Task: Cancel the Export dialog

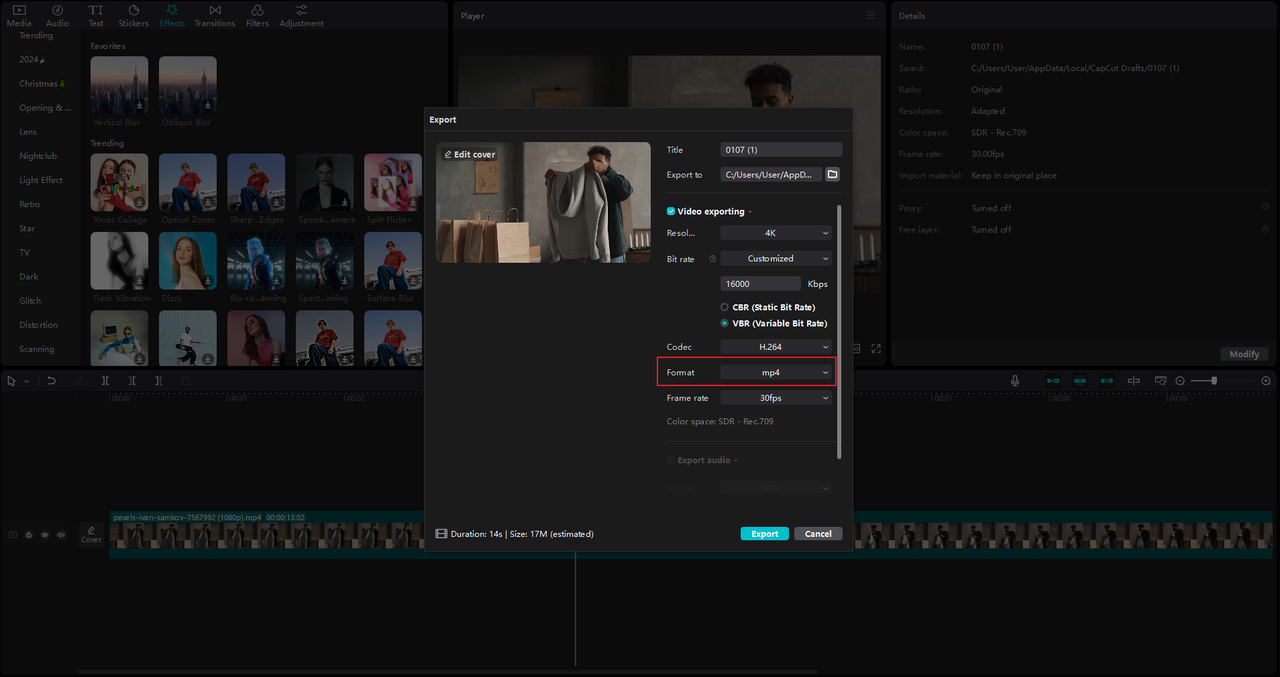Action: pyautogui.click(x=818, y=534)
